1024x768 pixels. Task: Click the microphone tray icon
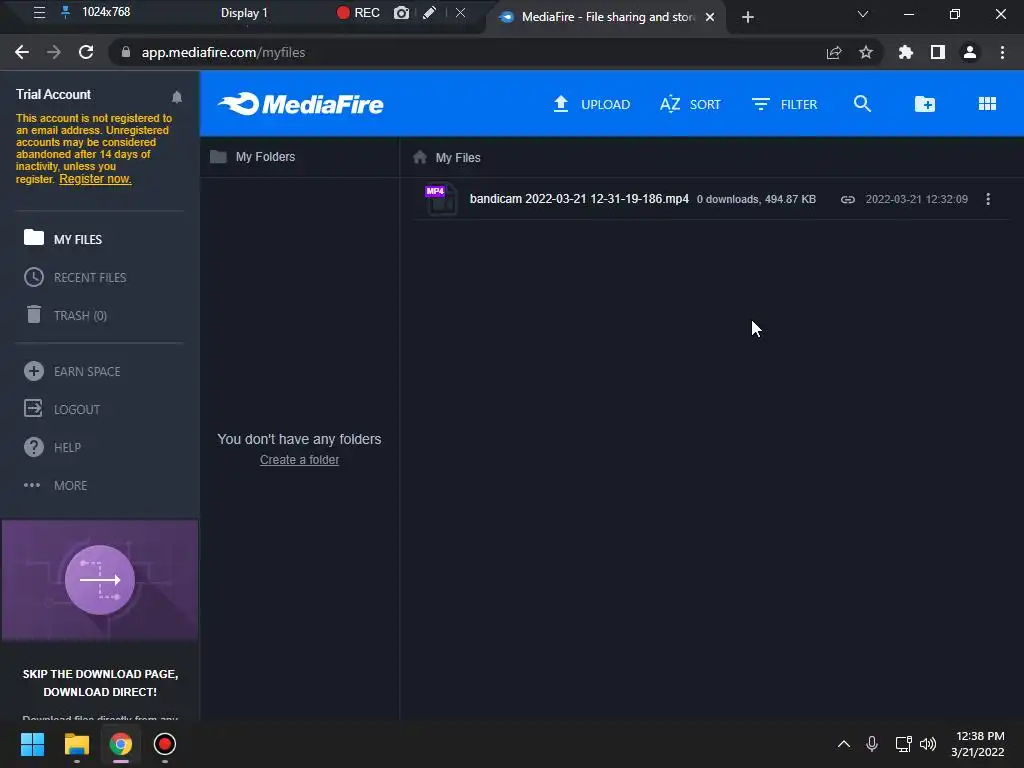click(x=872, y=744)
